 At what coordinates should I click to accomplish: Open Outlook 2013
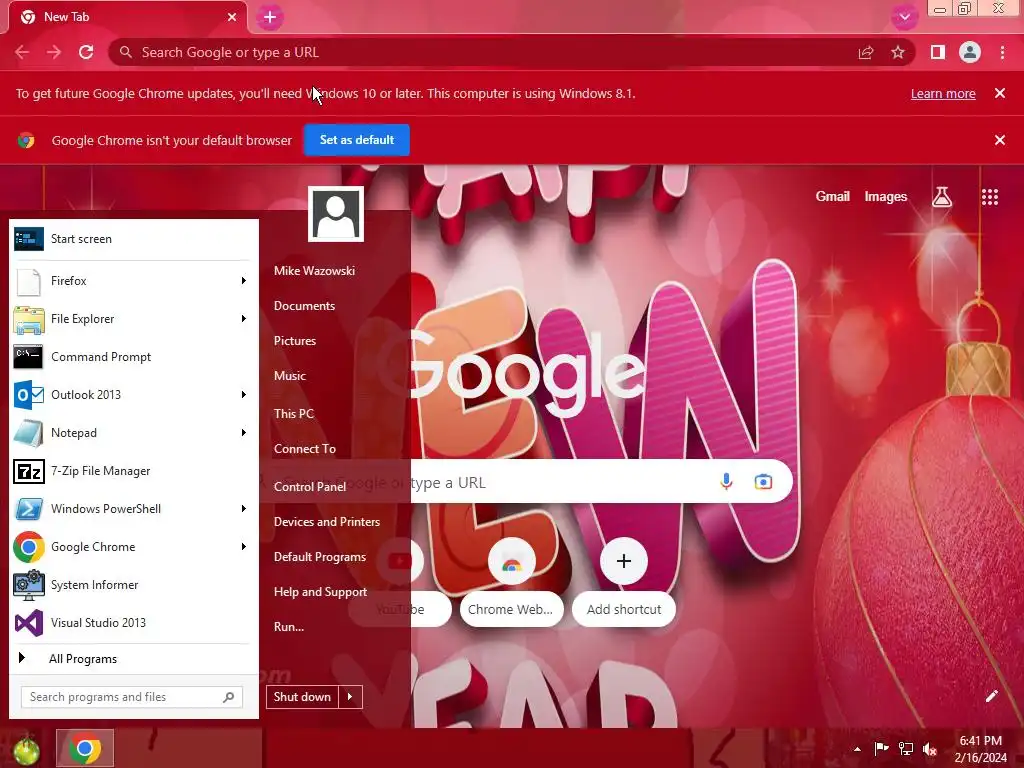click(x=124, y=394)
